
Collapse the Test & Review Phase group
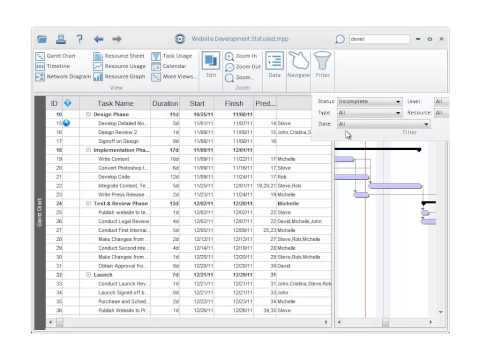[88, 203]
